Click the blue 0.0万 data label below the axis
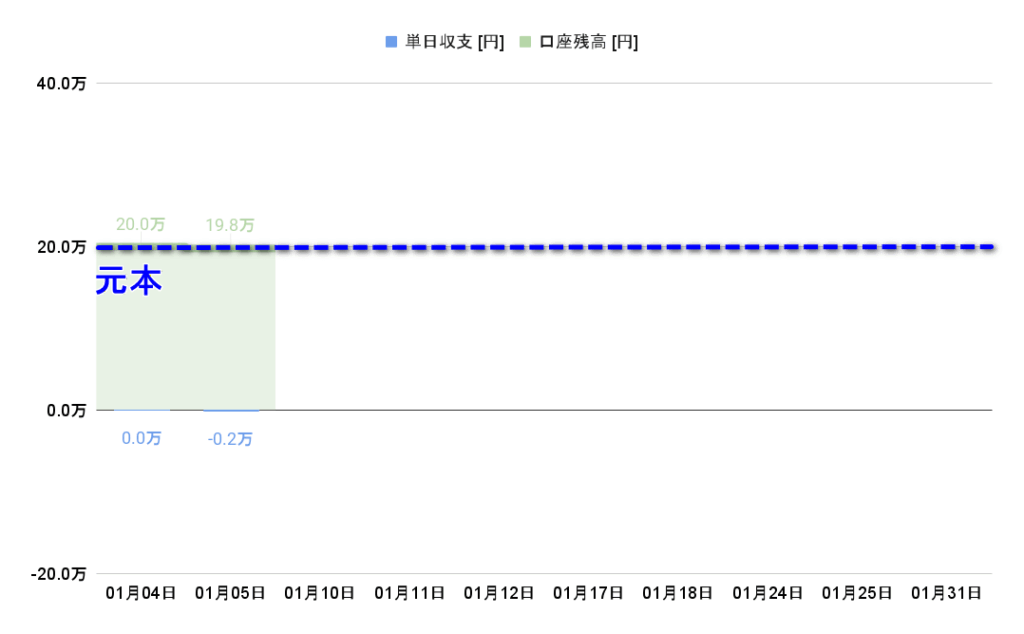 pyautogui.click(x=141, y=438)
